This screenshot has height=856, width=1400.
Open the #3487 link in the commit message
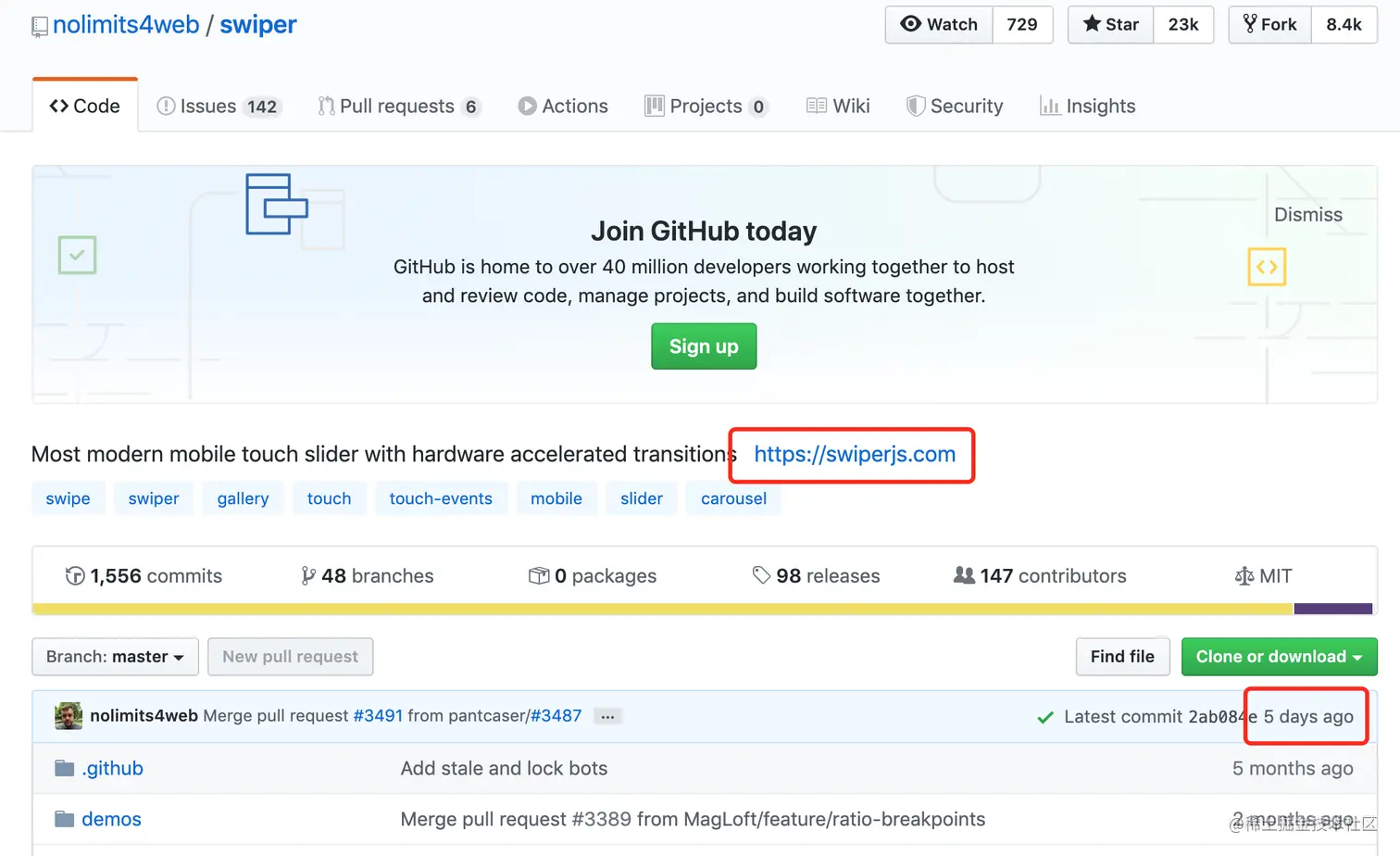coord(556,716)
